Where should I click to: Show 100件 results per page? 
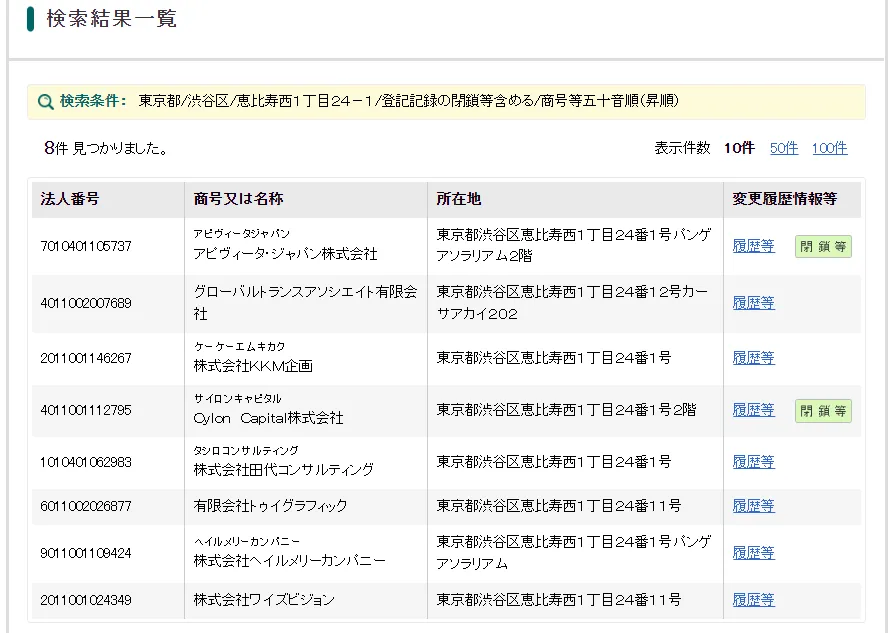point(829,148)
